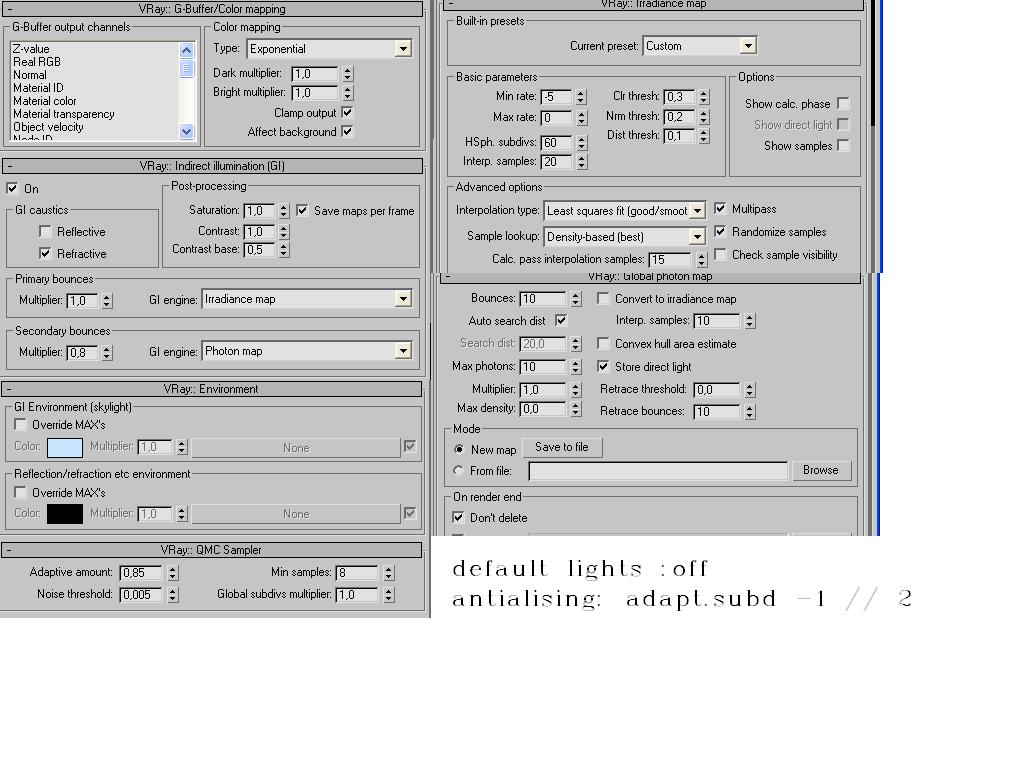Toggle Store direct light checkbox
This screenshot has height=768, width=1024.
pyautogui.click(x=603, y=366)
